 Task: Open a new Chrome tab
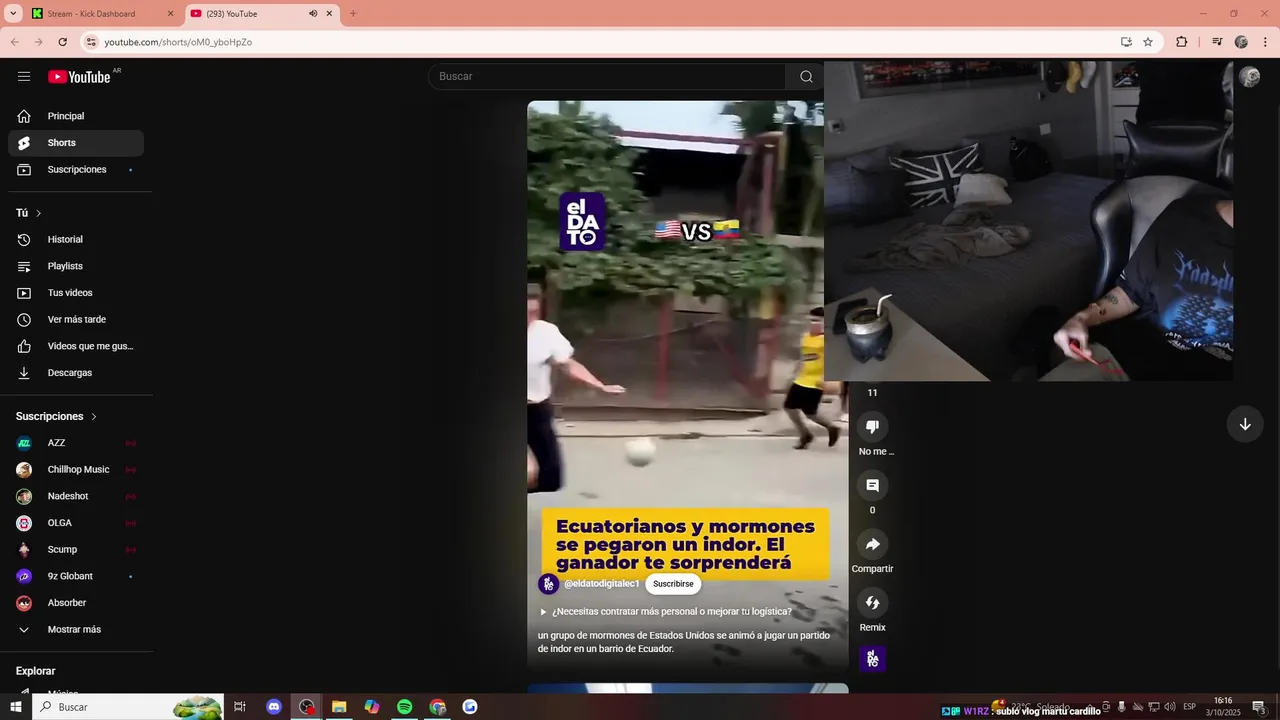(352, 14)
